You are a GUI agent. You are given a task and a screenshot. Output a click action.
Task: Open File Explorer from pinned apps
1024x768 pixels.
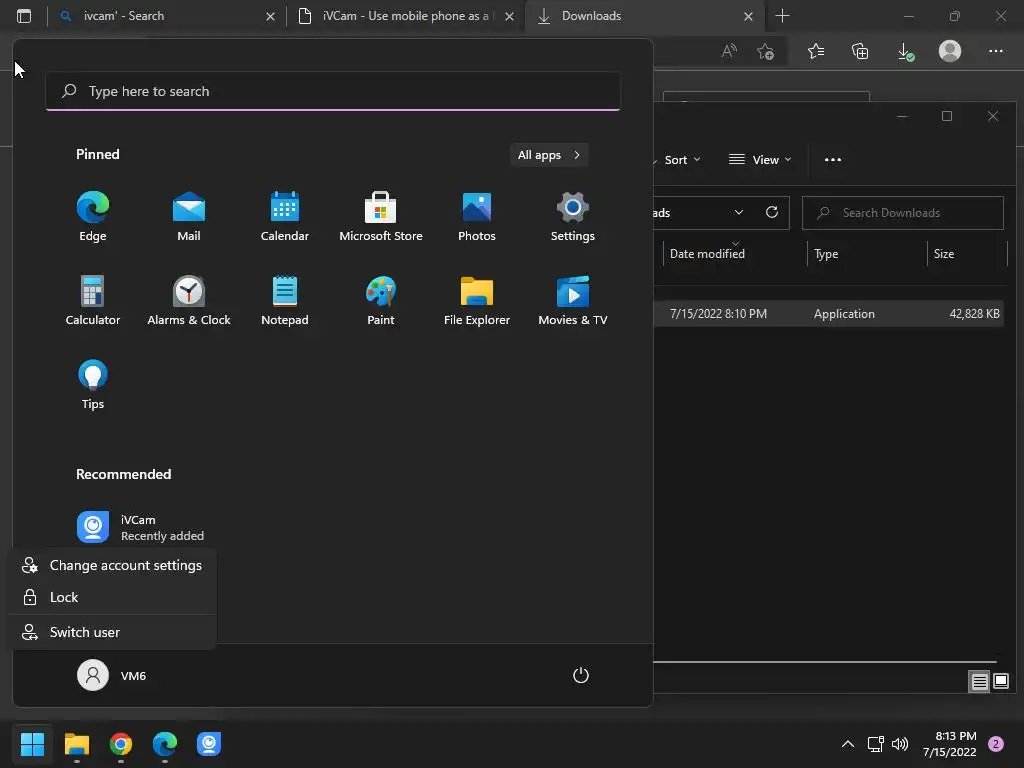click(x=477, y=300)
